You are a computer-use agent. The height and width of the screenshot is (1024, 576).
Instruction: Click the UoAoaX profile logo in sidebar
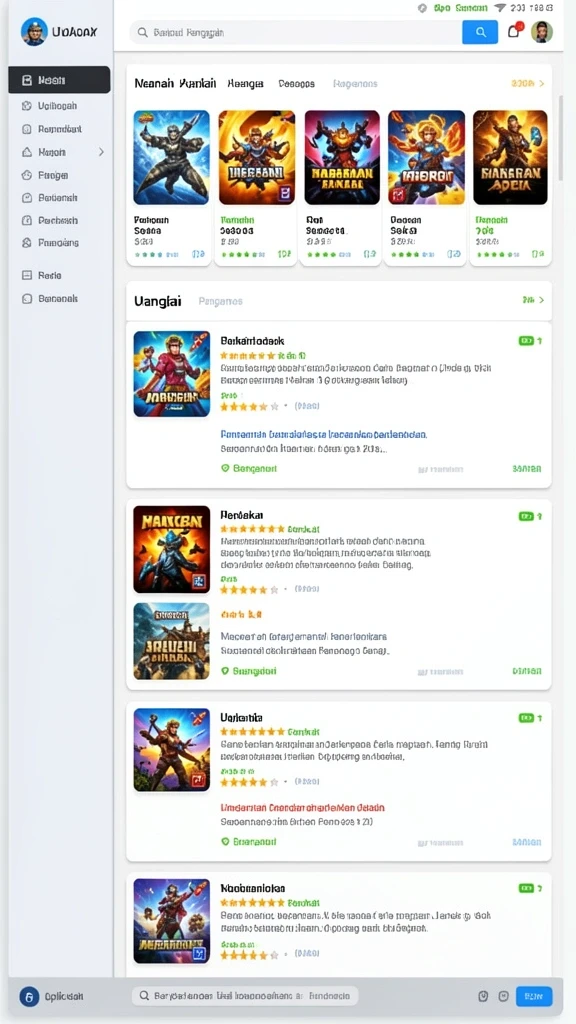[34, 31]
